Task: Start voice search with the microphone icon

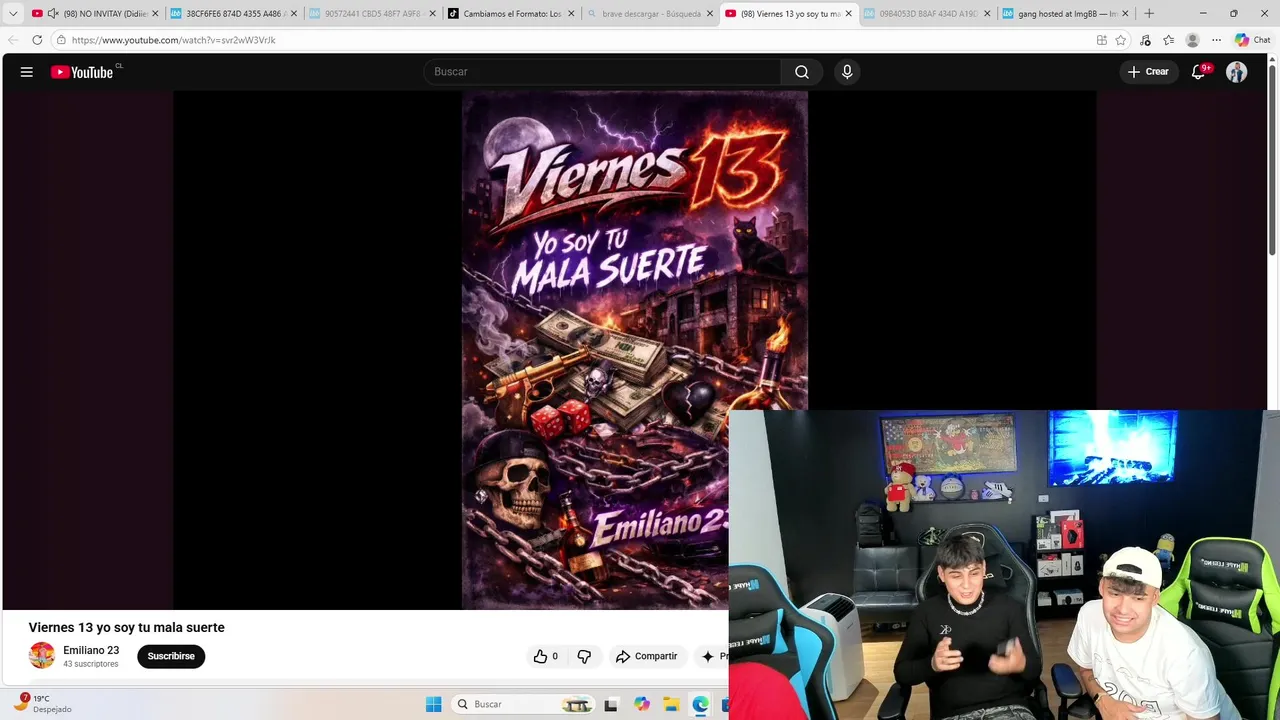Action: [847, 72]
